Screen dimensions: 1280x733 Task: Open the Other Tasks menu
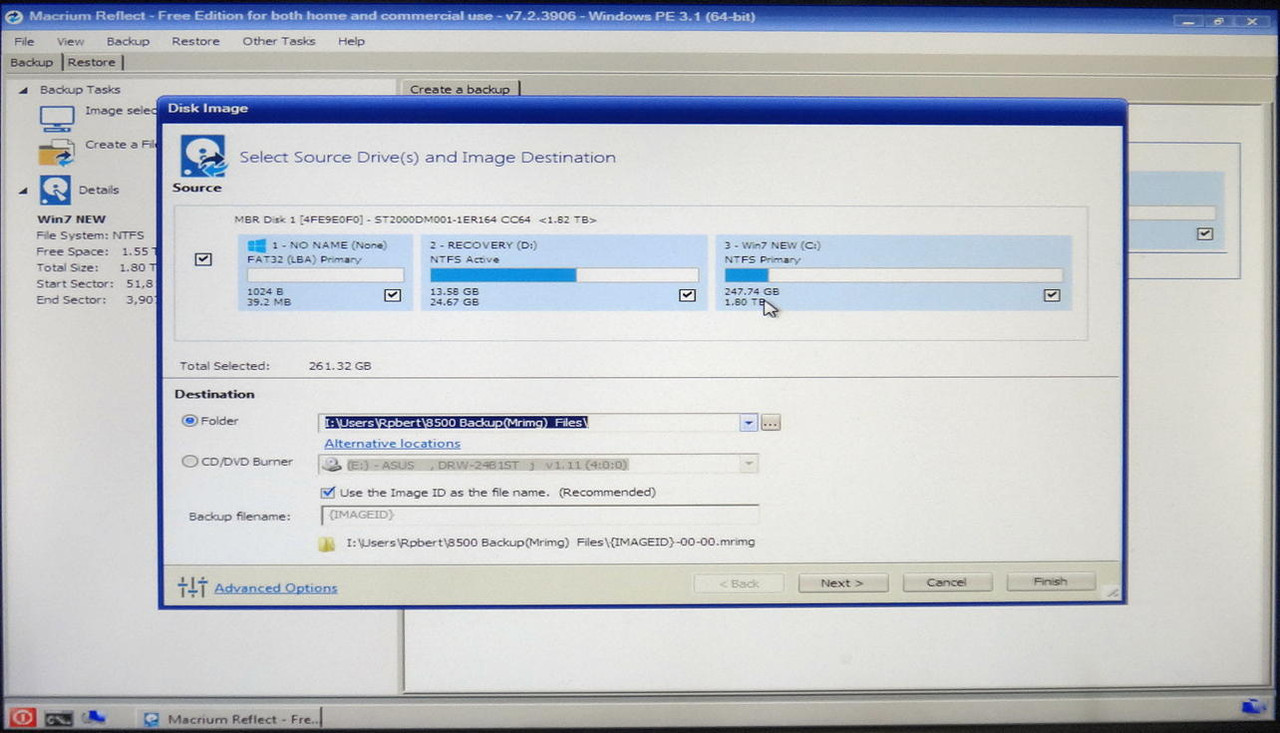pyautogui.click(x=278, y=41)
